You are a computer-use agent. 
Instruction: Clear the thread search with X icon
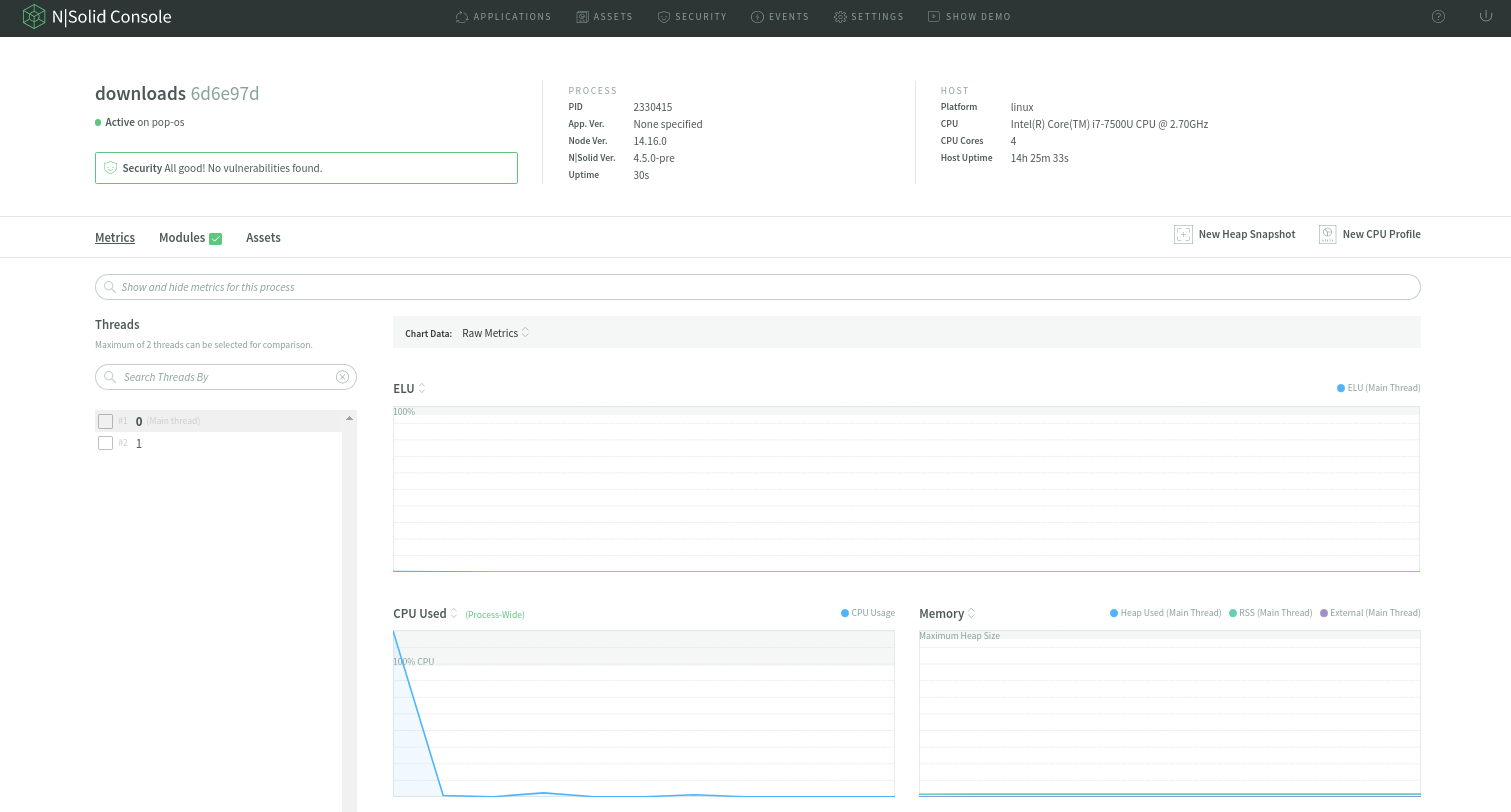tap(342, 377)
